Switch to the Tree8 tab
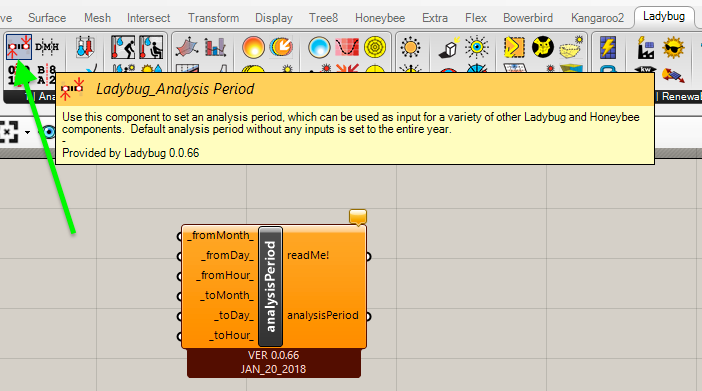The width and height of the screenshot is (702, 391). [x=323, y=18]
